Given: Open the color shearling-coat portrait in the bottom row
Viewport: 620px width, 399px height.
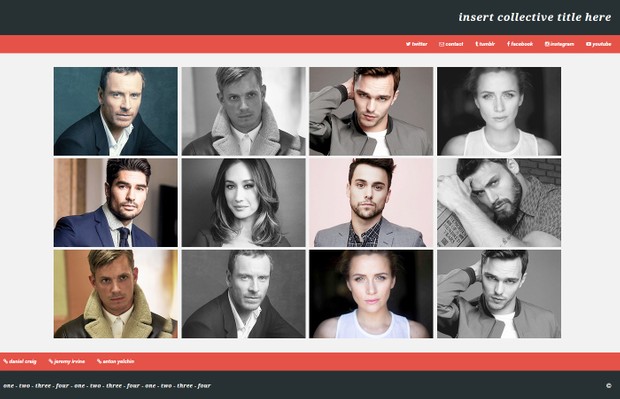Looking at the screenshot, I should [x=115, y=294].
